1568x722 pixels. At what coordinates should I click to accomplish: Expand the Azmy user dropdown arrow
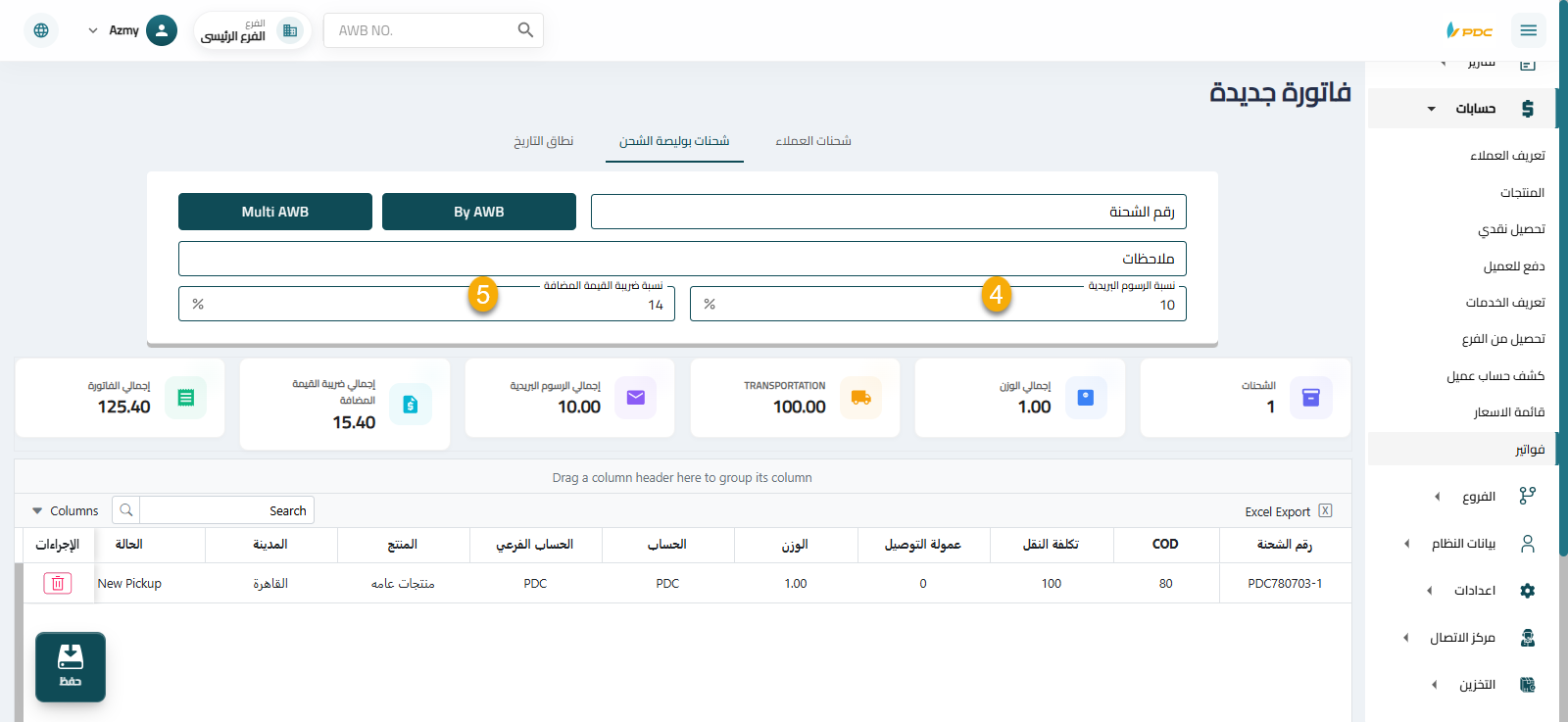tap(93, 30)
